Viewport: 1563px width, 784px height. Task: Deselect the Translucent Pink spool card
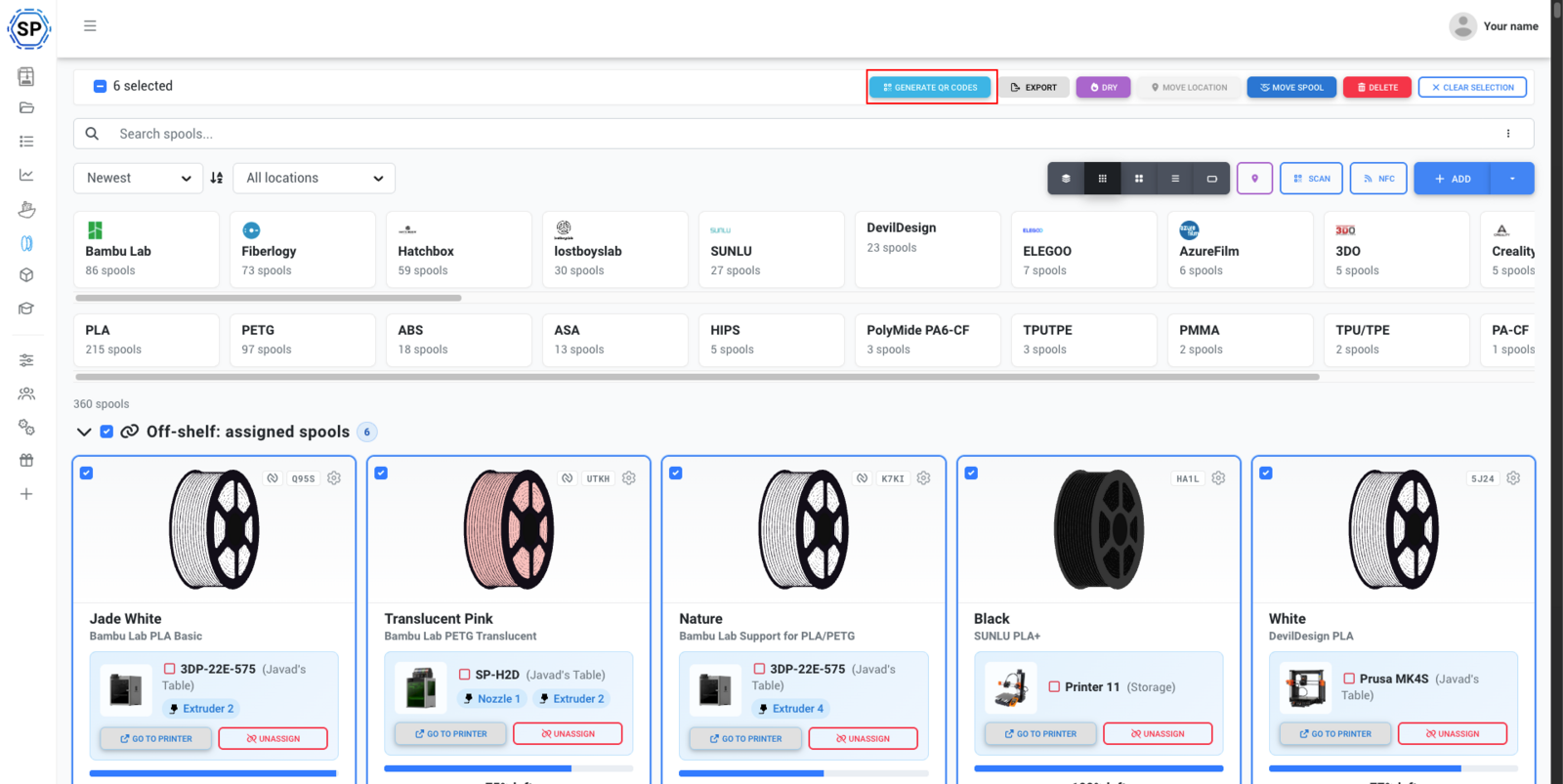pyautogui.click(x=381, y=473)
